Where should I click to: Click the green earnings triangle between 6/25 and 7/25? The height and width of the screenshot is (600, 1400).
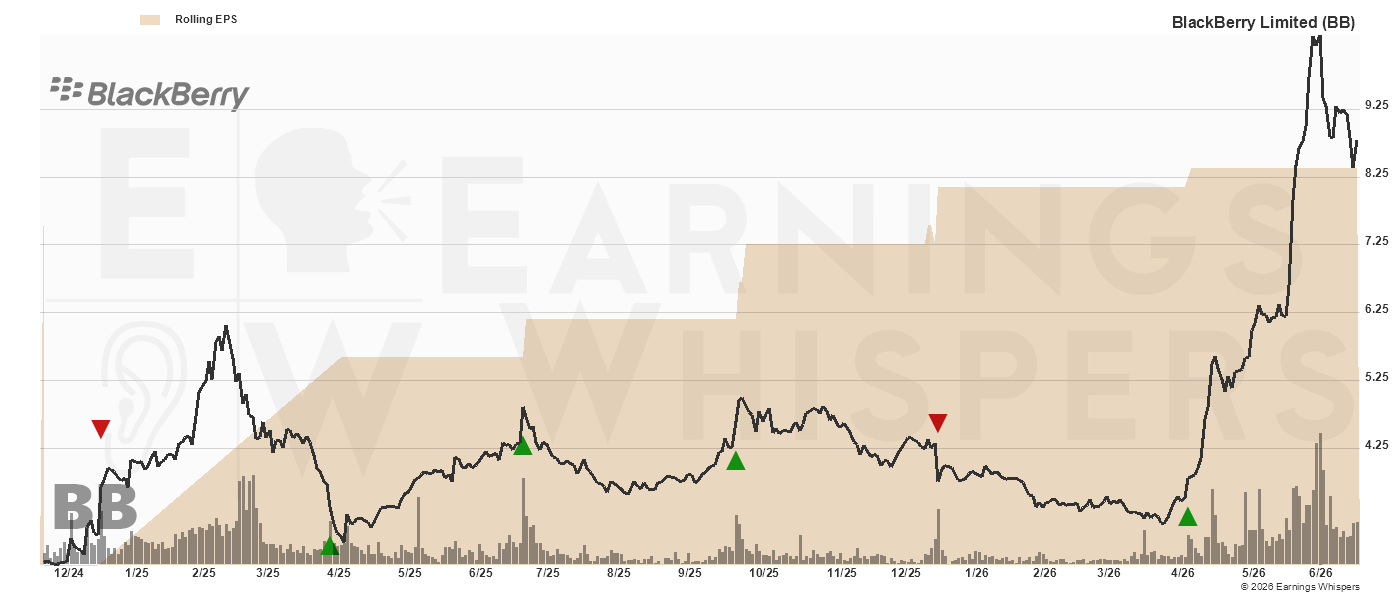522,446
